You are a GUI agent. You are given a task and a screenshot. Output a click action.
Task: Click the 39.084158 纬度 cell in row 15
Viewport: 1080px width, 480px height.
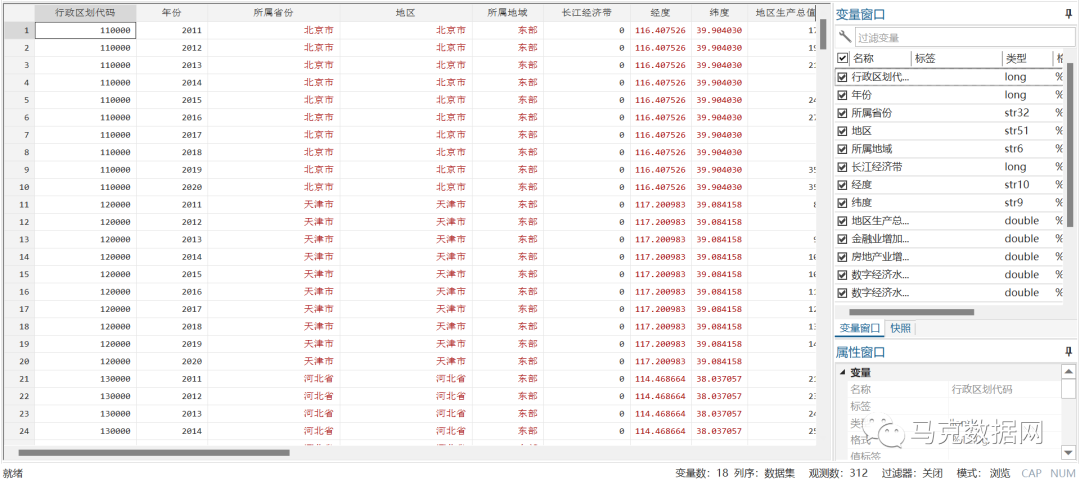point(719,274)
